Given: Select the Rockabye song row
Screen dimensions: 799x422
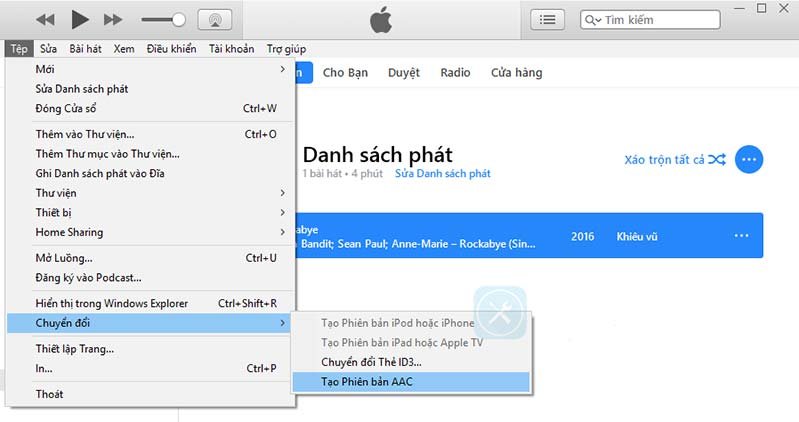Looking at the screenshot, I should pos(529,235).
